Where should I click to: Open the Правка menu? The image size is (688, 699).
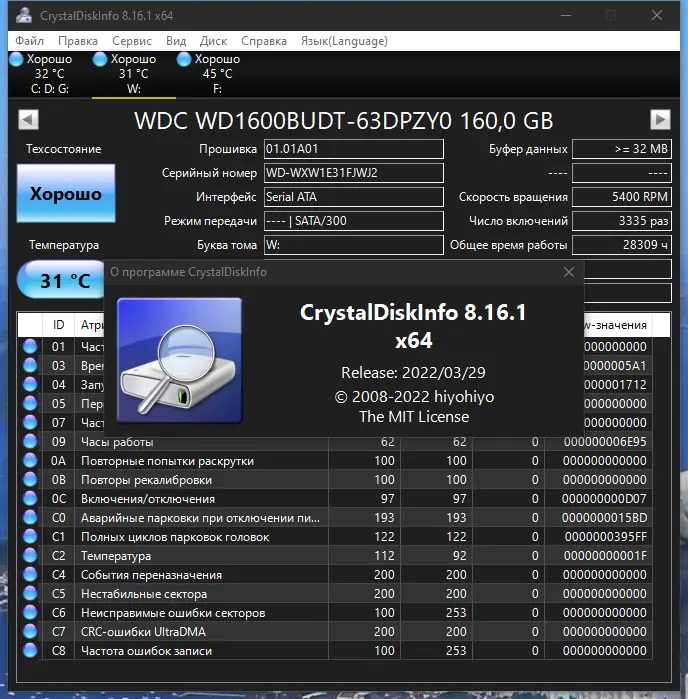click(x=78, y=41)
